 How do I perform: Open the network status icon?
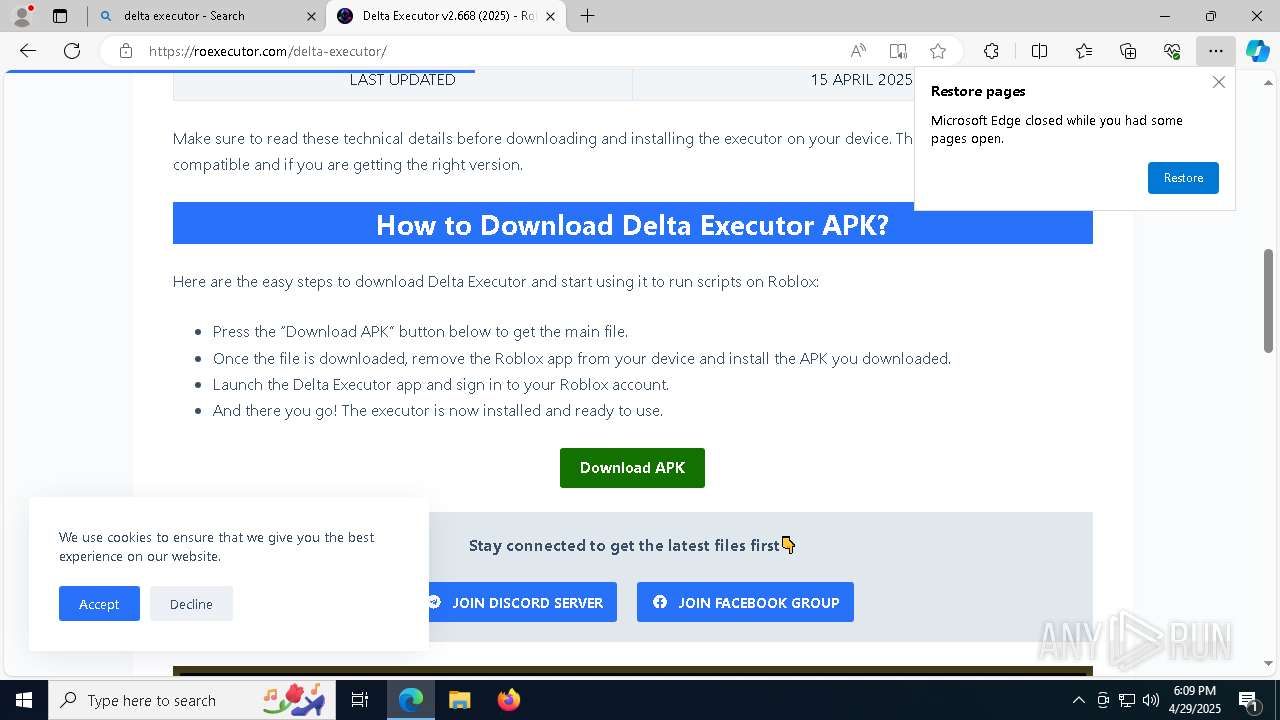pos(1127,700)
